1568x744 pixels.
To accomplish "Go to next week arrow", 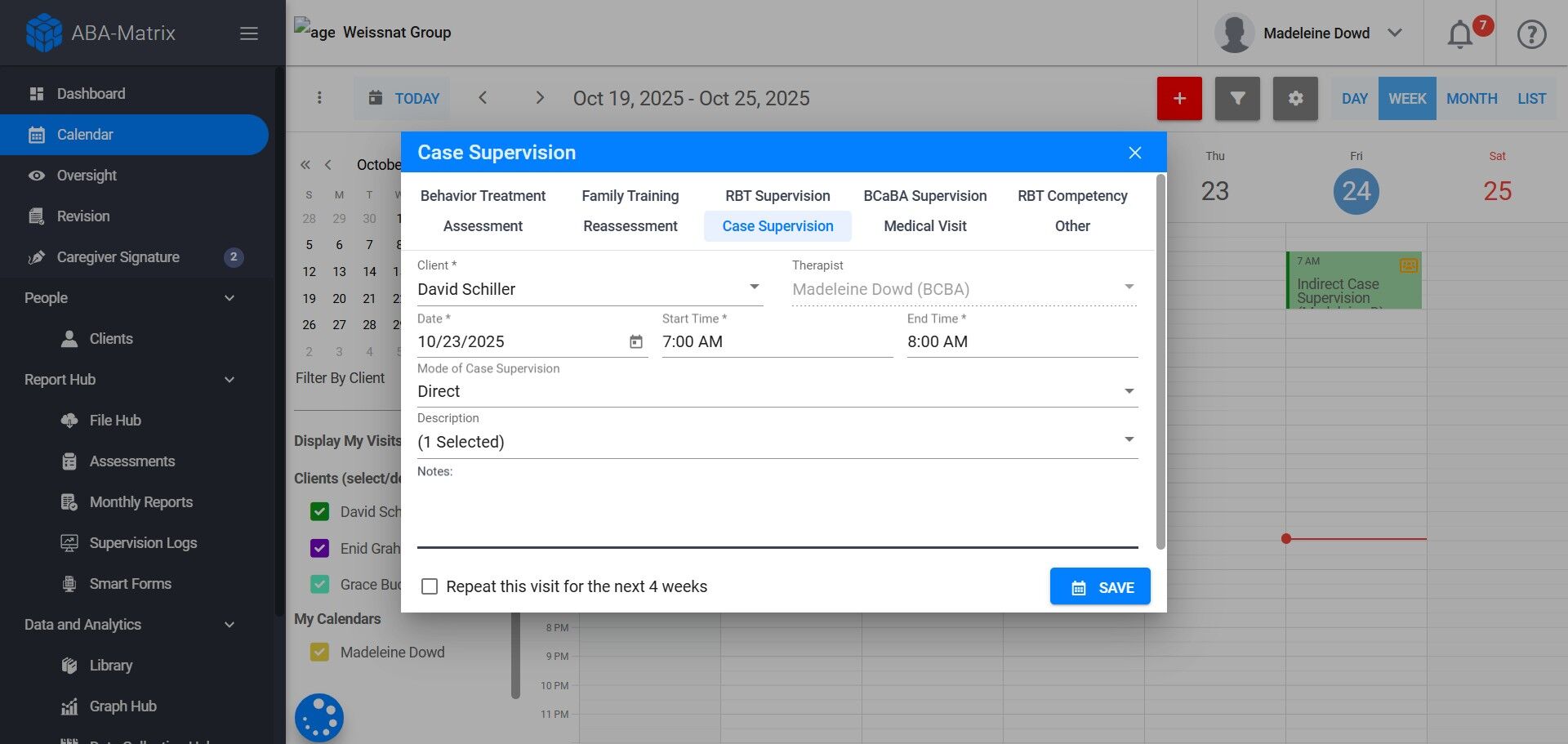I will (x=539, y=98).
